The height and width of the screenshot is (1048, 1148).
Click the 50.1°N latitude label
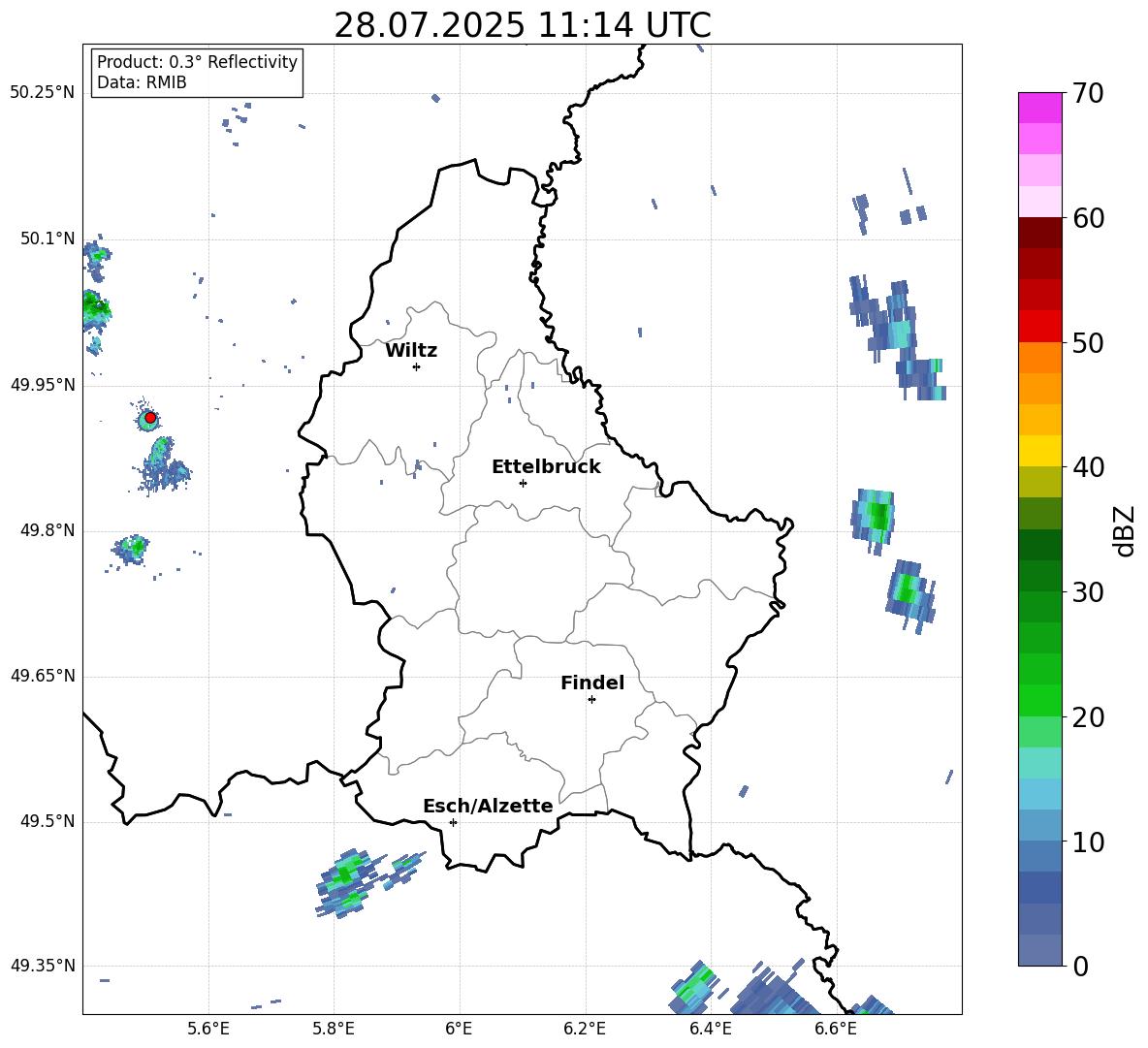coord(48,239)
